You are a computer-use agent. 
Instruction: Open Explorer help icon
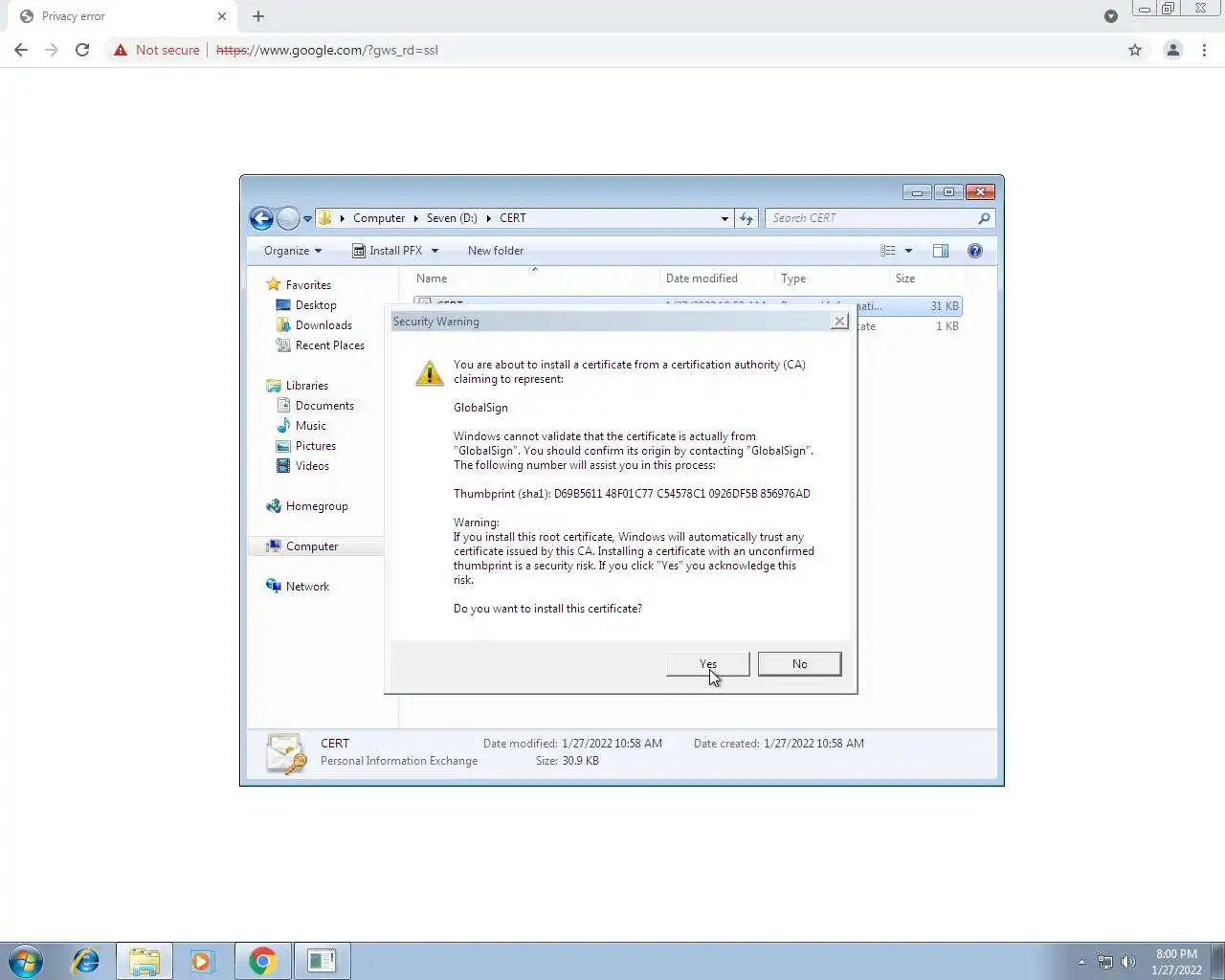[975, 251]
